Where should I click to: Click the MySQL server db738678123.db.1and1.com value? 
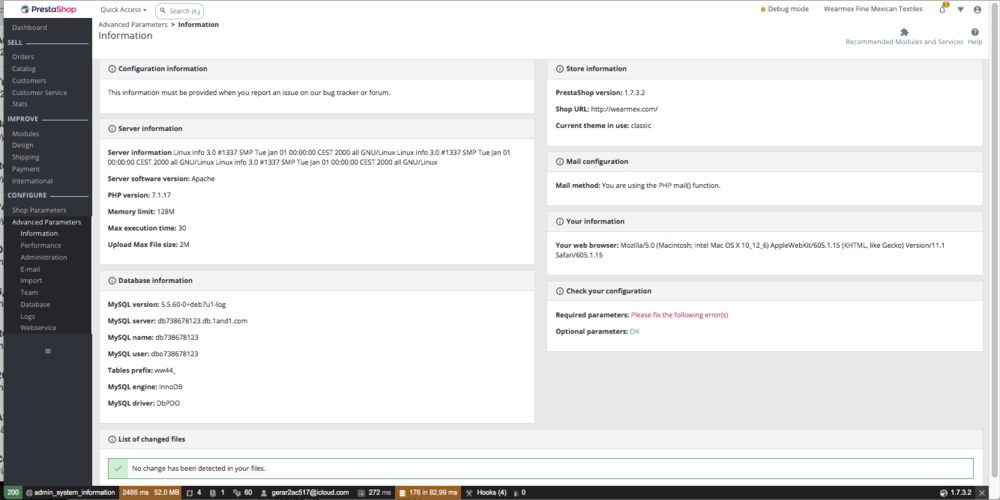coord(202,321)
